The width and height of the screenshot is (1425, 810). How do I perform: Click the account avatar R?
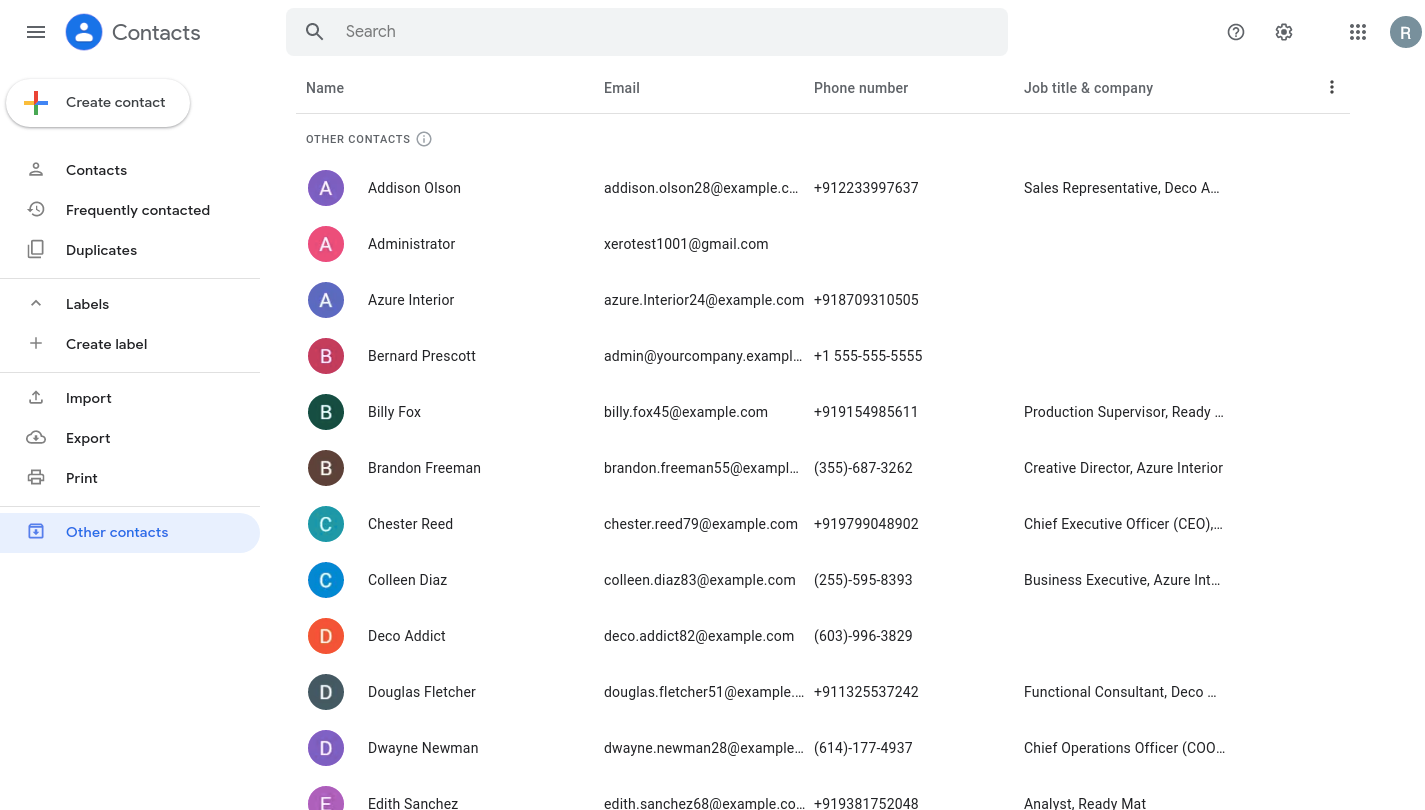click(1405, 32)
